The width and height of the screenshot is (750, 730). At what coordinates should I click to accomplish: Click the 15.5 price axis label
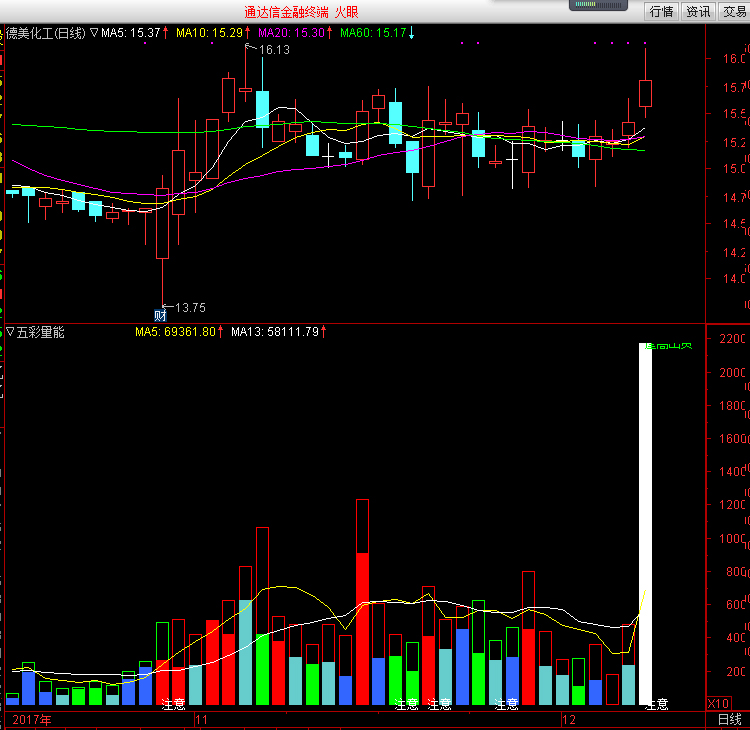pyautogui.click(x=734, y=114)
